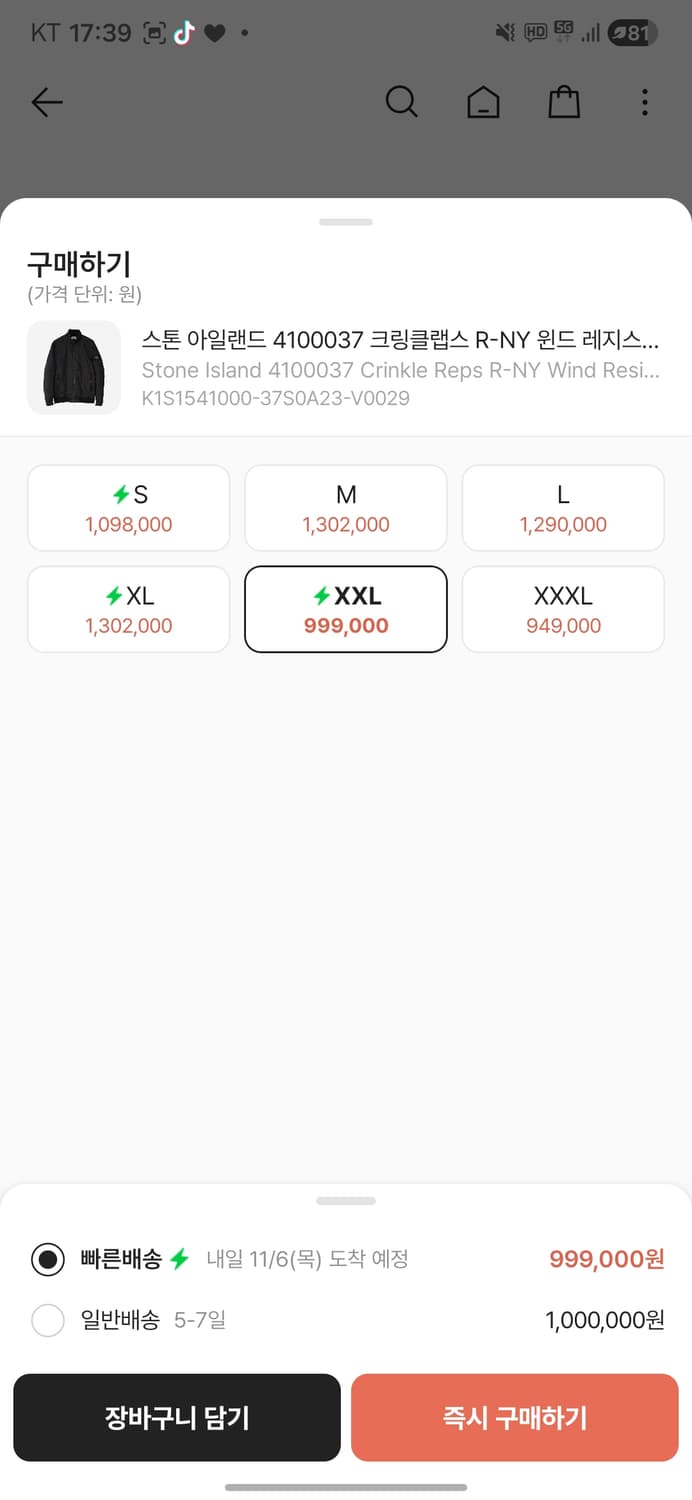Image resolution: width=692 pixels, height=1500 pixels.
Task: Tap the green lightning icon beside 빠른배송
Action: pyautogui.click(x=179, y=1259)
